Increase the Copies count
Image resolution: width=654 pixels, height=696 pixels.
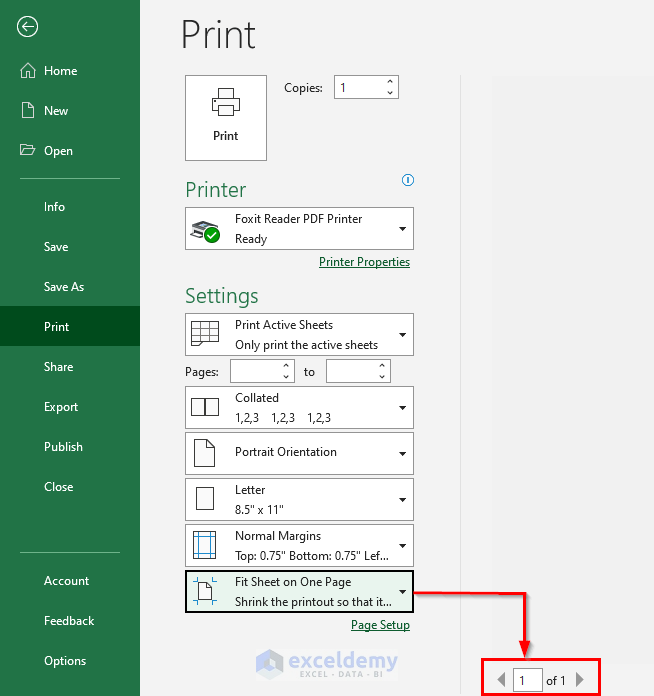coord(390,82)
